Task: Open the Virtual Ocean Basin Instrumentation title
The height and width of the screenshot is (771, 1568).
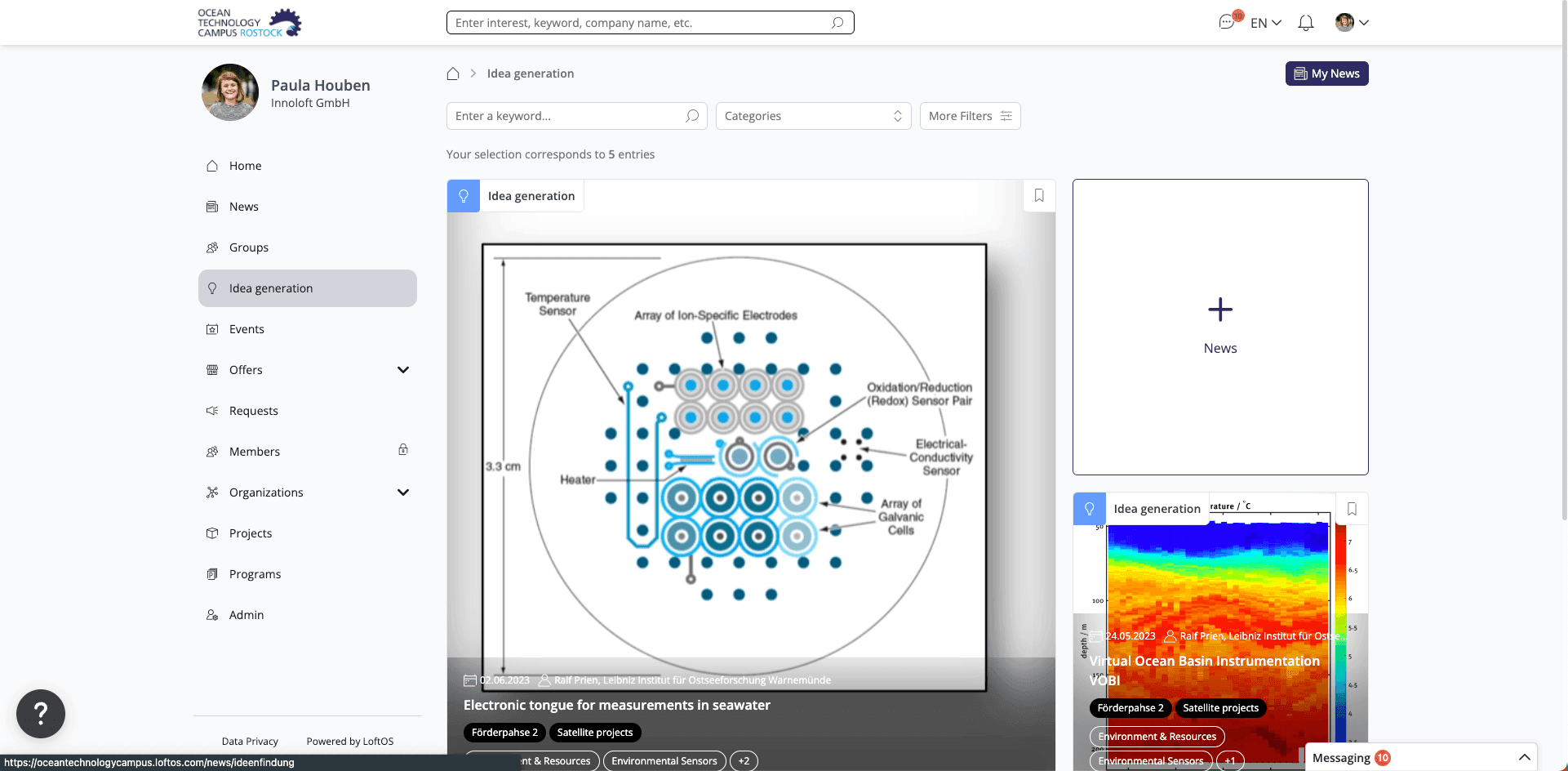Action: click(1205, 671)
